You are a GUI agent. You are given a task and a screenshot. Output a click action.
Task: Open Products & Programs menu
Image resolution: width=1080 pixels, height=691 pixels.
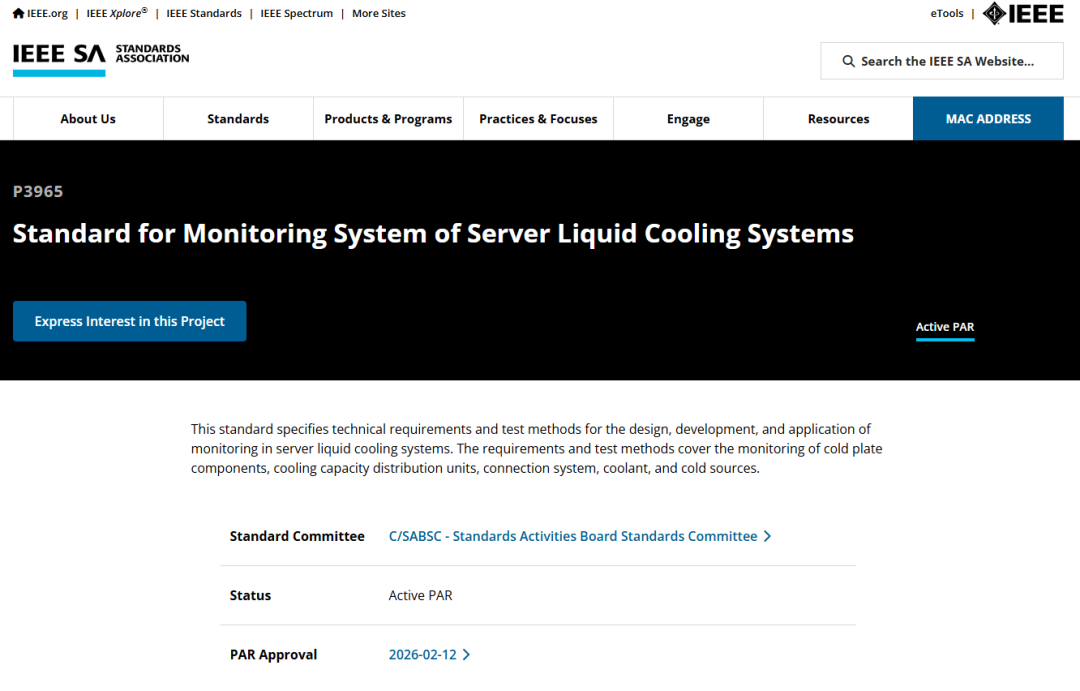tap(388, 118)
